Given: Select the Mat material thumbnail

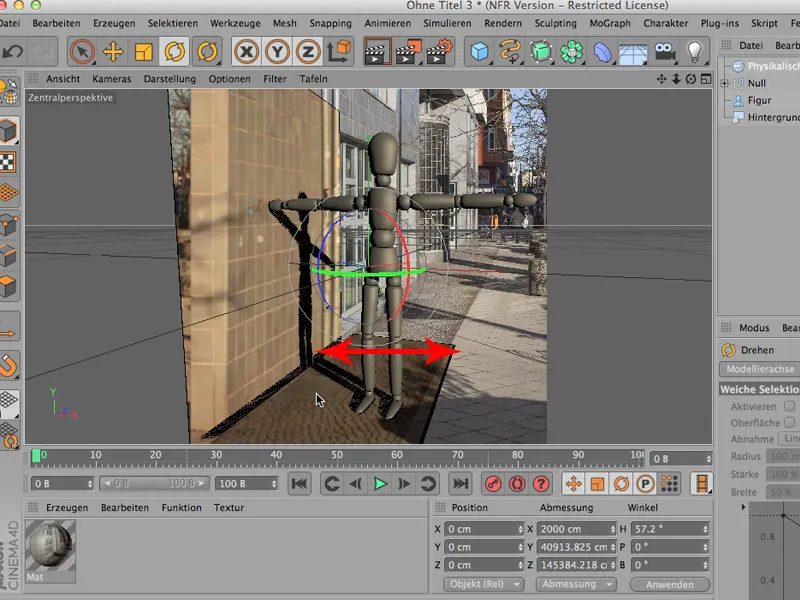Looking at the screenshot, I should pos(50,546).
